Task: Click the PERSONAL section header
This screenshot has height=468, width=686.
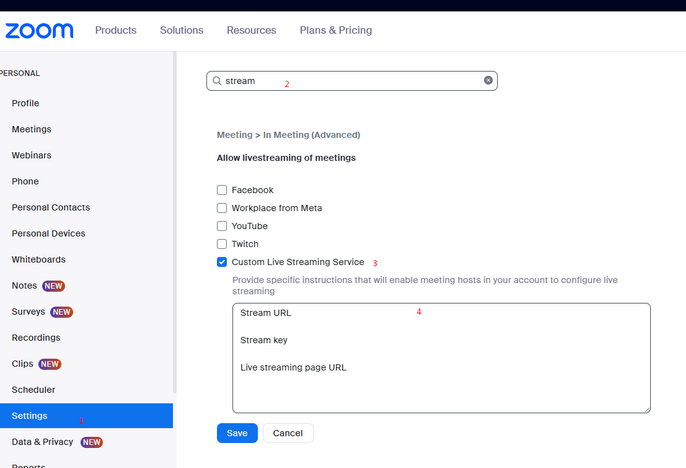Action: [x=20, y=73]
